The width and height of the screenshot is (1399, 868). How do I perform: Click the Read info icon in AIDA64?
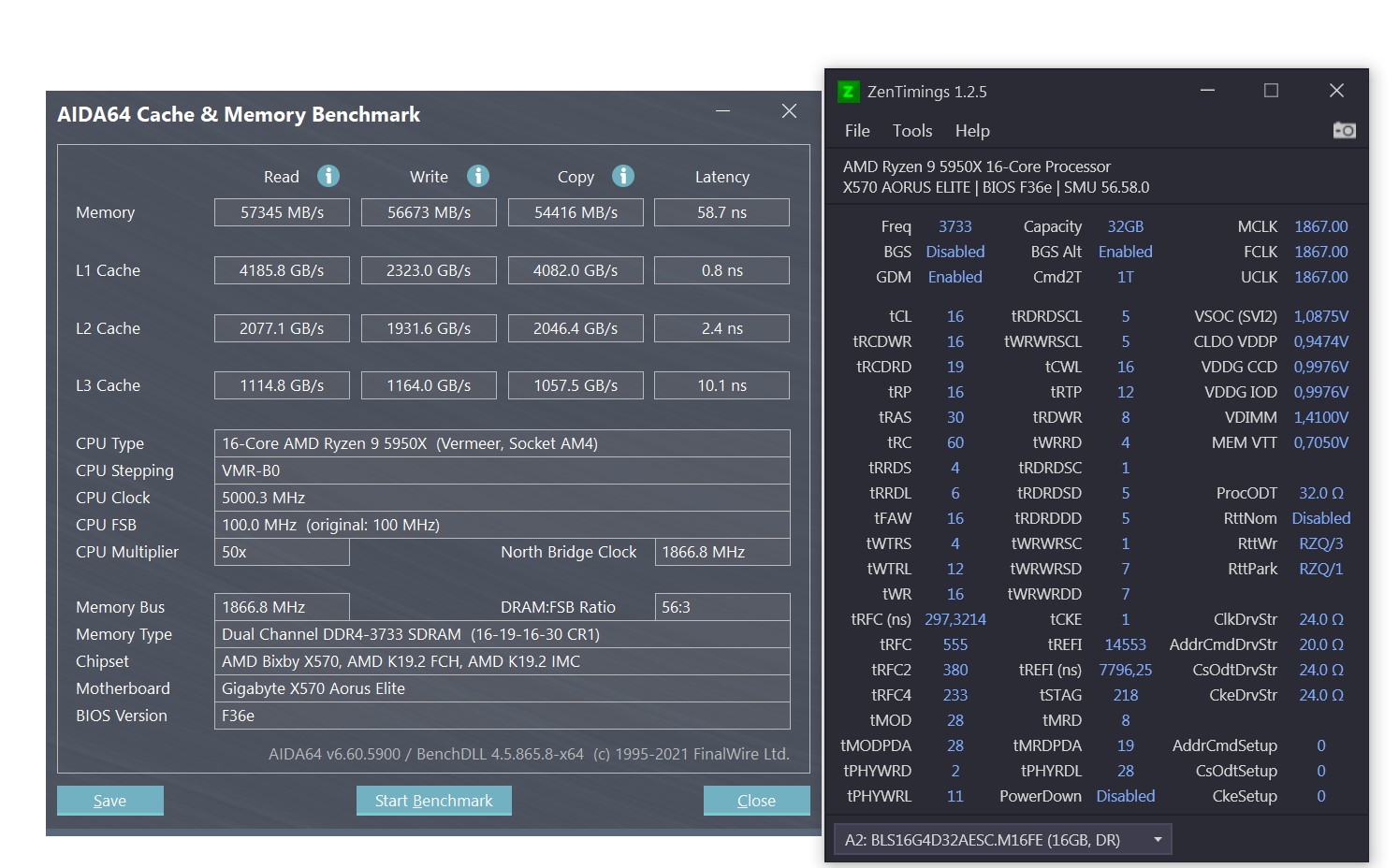pyautogui.click(x=328, y=176)
